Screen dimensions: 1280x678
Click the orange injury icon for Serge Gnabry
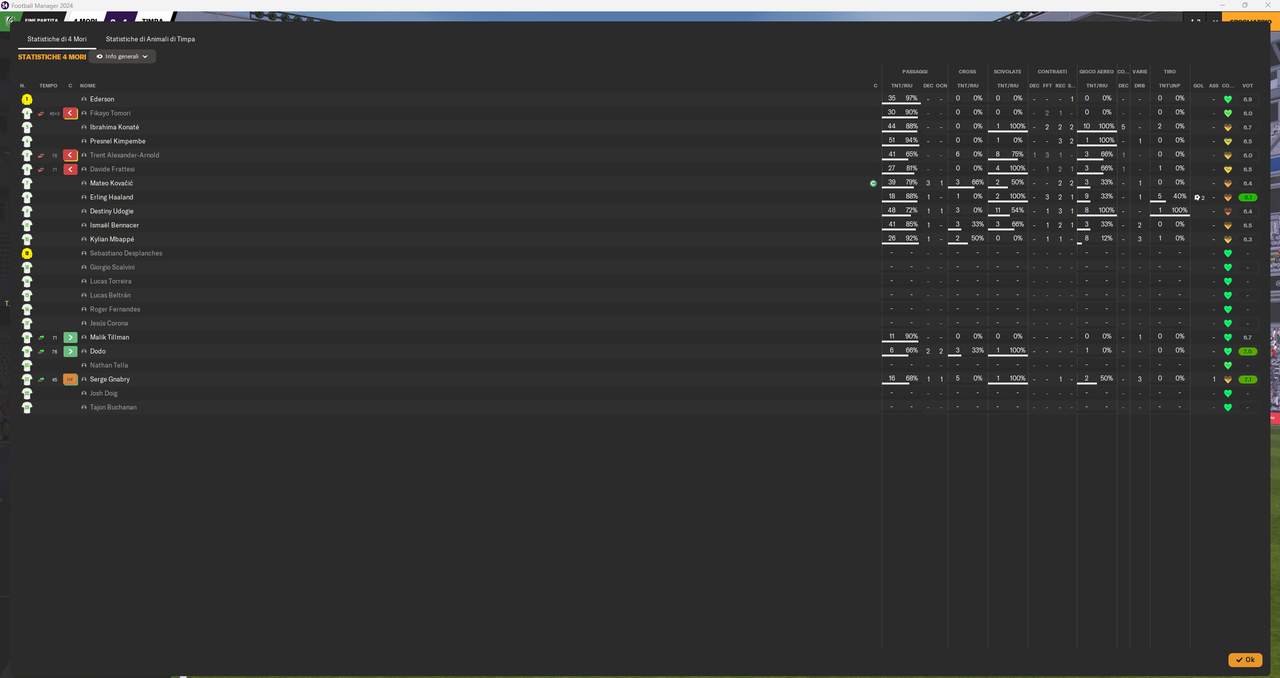tap(70, 379)
